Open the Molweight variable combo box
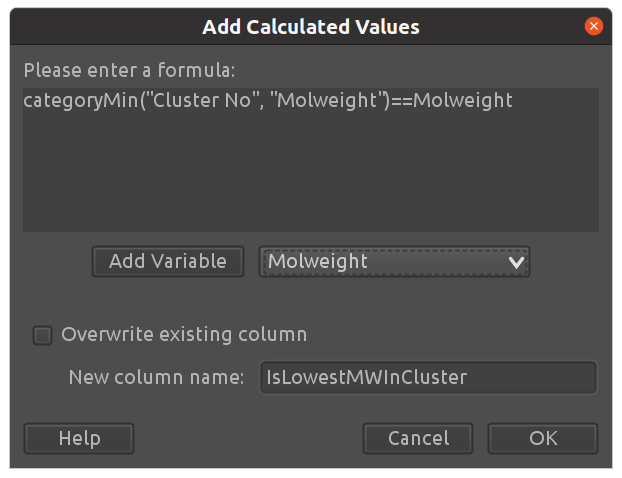This screenshot has width=622, height=478. (x=394, y=262)
